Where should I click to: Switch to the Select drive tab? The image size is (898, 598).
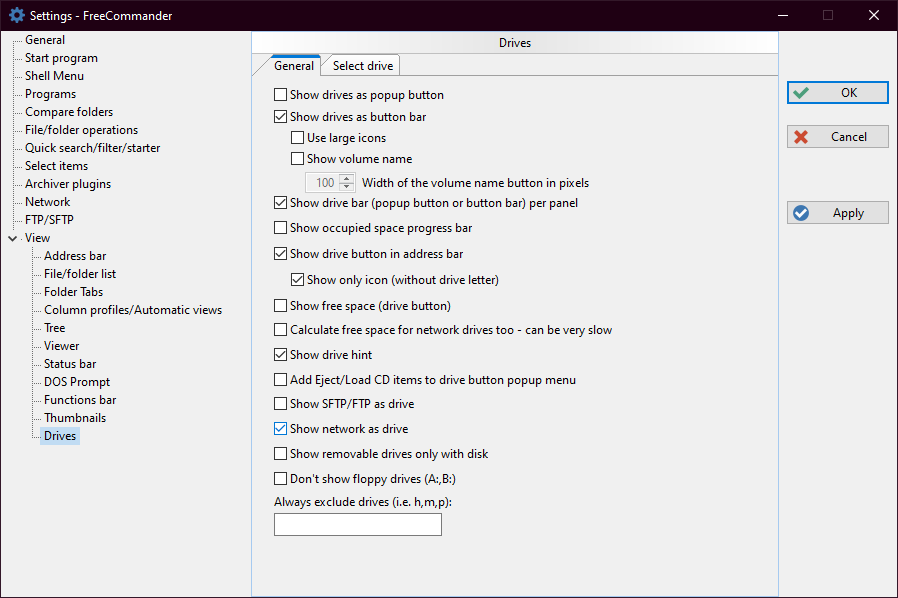click(x=363, y=66)
